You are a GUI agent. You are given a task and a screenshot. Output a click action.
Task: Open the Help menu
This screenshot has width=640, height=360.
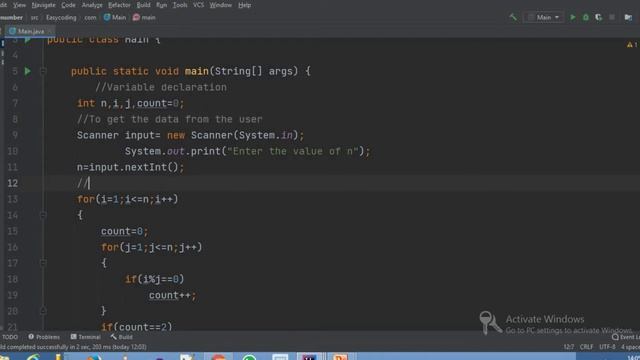(x=244, y=5)
